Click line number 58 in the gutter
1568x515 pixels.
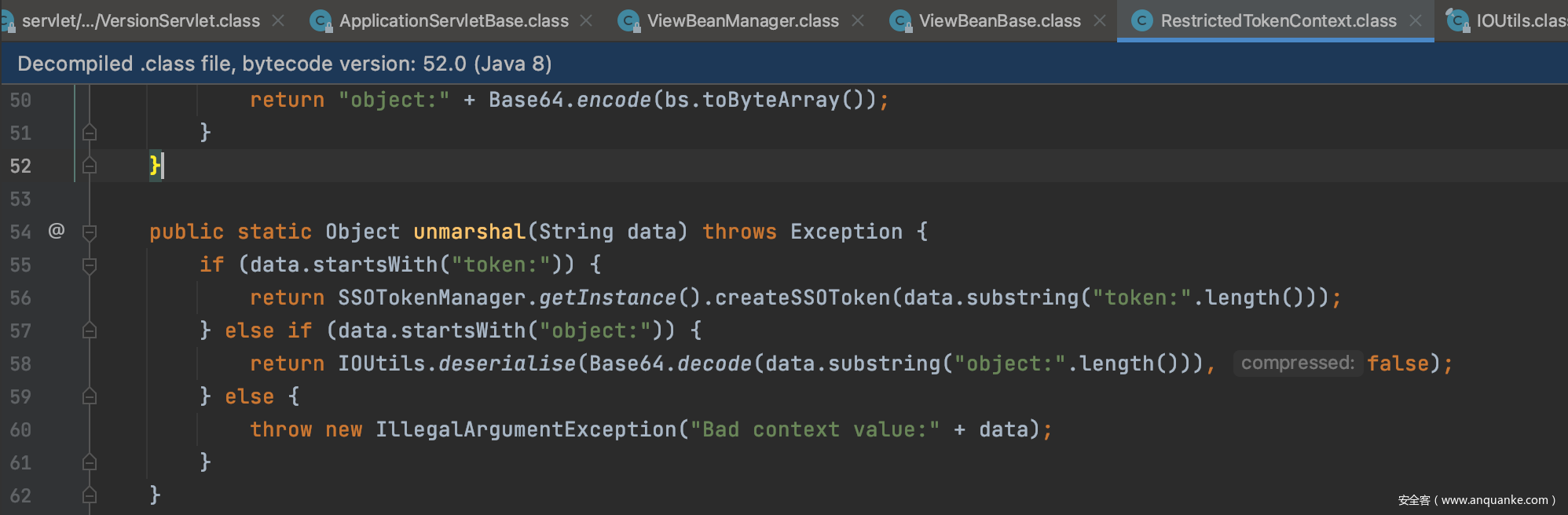click(20, 363)
